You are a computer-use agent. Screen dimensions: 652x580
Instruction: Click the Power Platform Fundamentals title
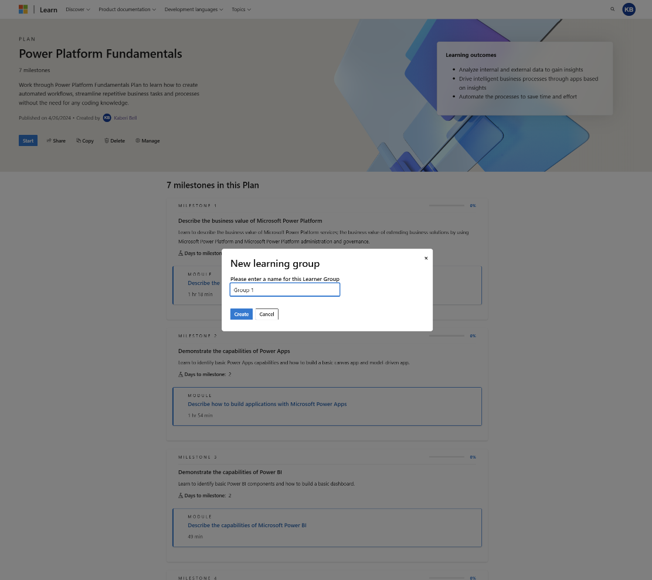(x=100, y=54)
